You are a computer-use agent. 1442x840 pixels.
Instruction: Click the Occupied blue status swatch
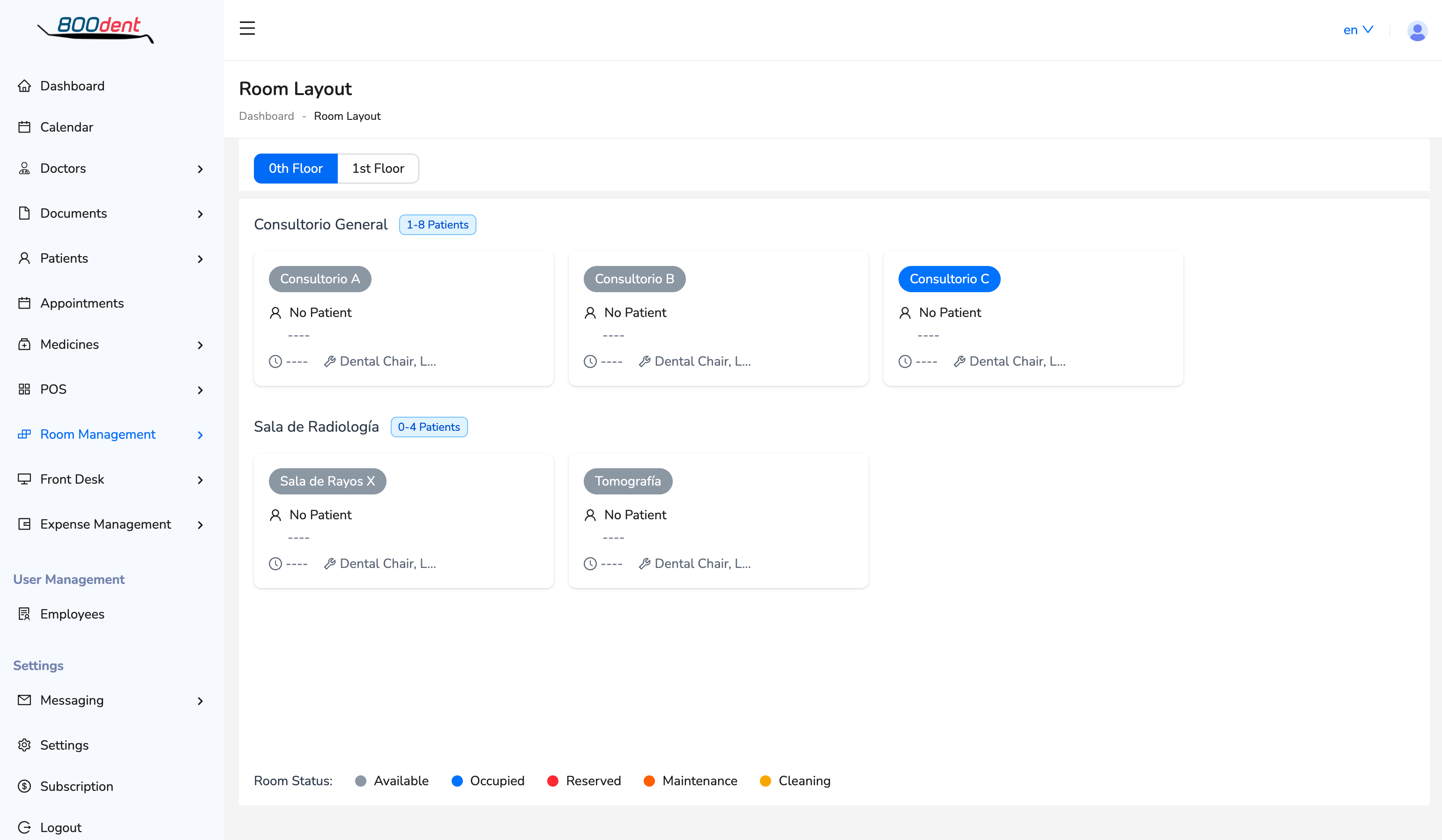[457, 781]
